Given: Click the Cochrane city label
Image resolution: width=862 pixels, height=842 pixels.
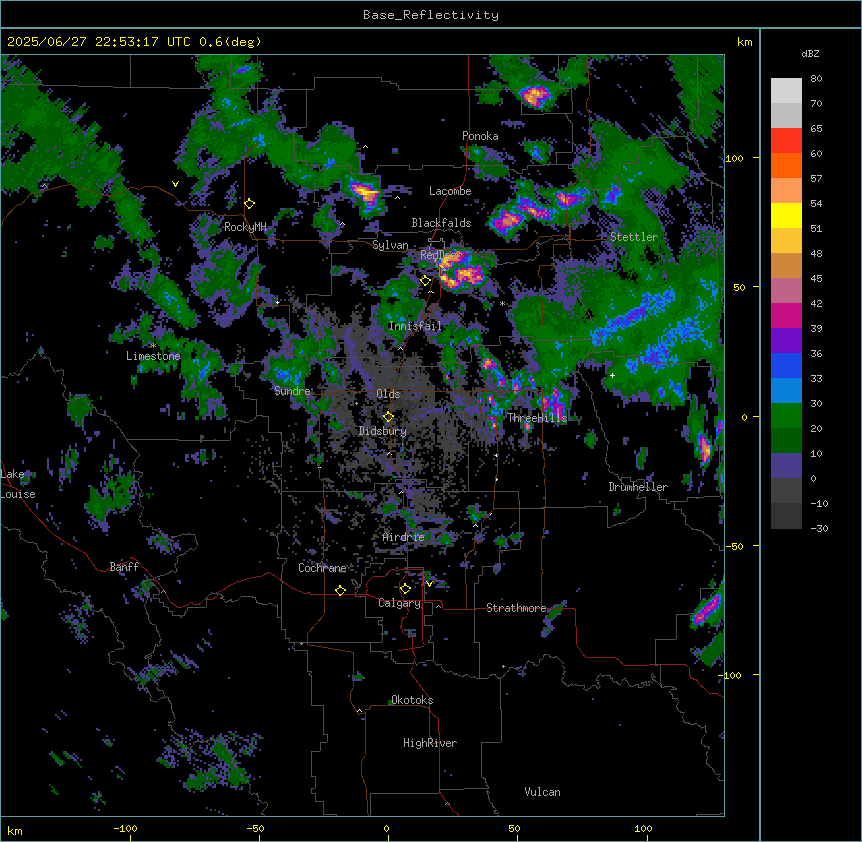Looking at the screenshot, I should point(322,568).
